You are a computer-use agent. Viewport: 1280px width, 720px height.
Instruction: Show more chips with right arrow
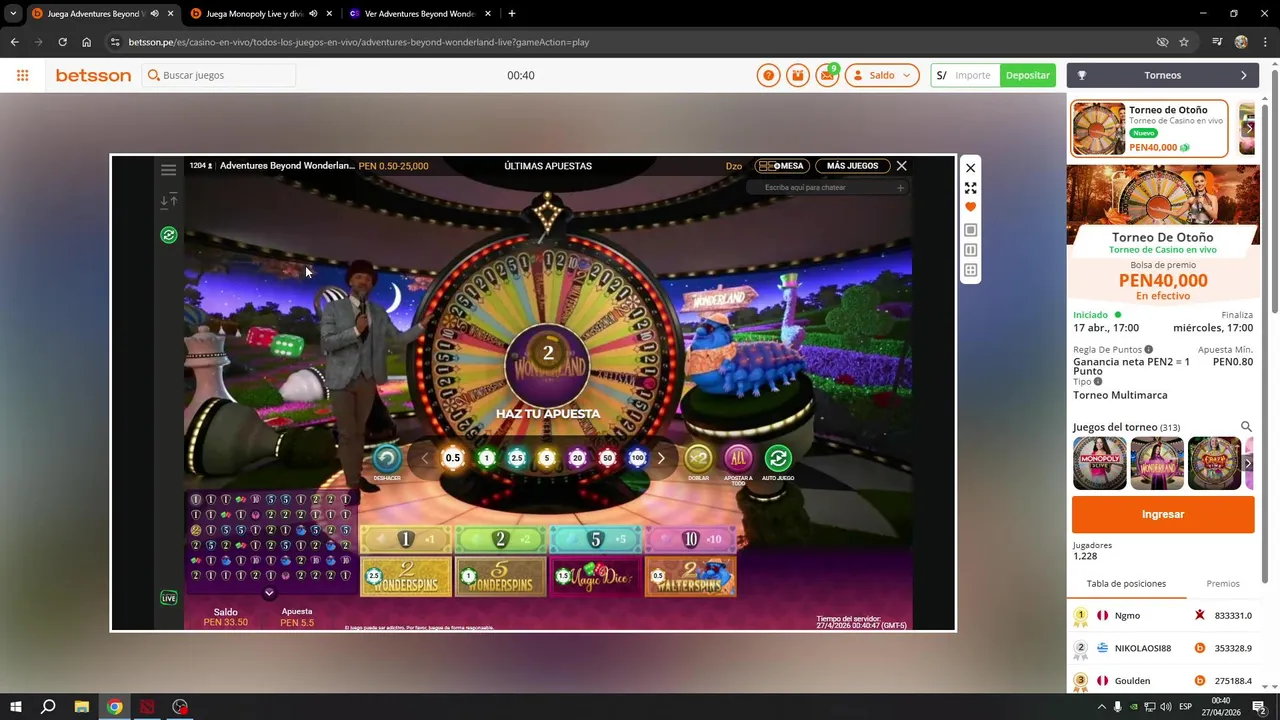click(x=661, y=458)
